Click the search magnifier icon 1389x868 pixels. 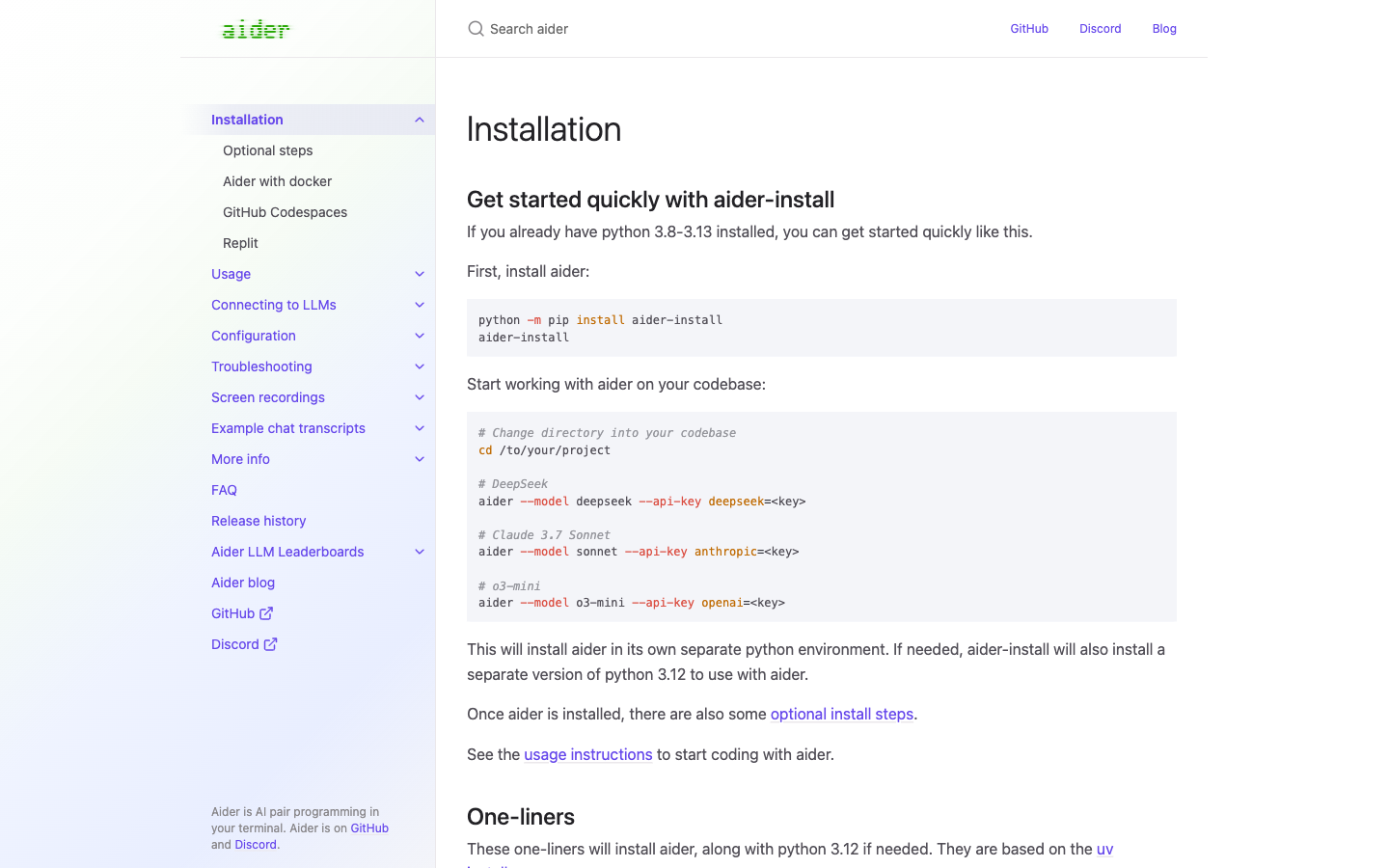click(476, 29)
